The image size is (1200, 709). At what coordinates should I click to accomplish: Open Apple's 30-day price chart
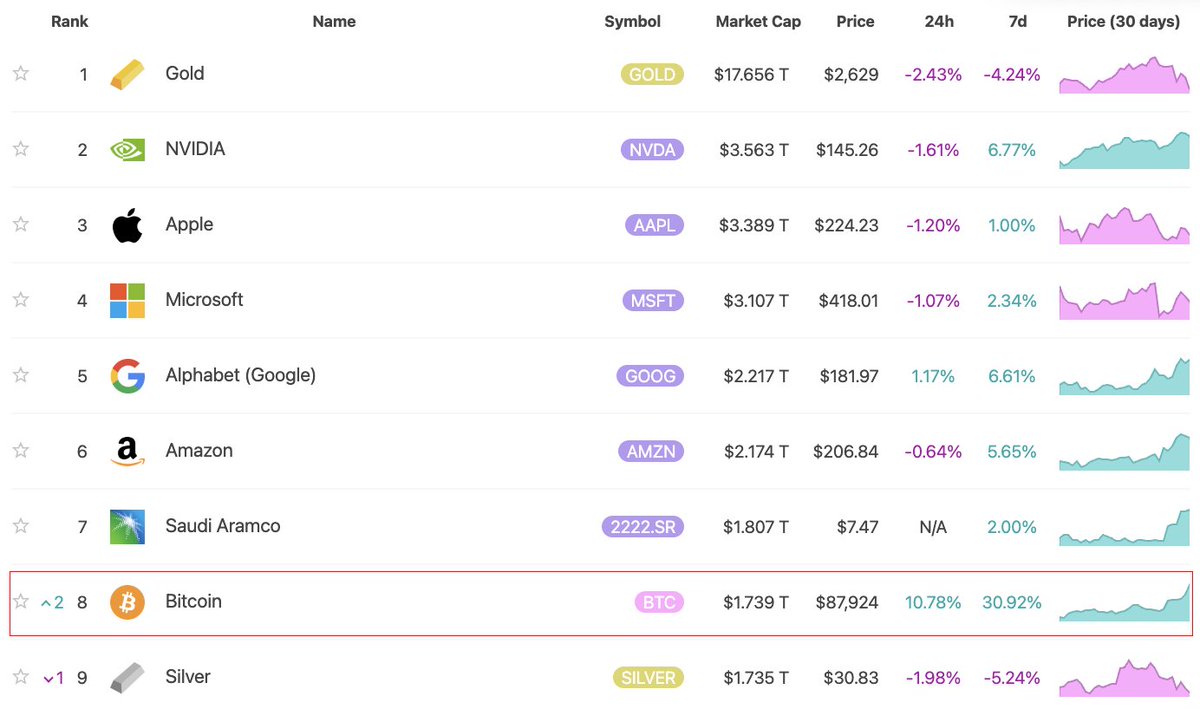[1125, 225]
